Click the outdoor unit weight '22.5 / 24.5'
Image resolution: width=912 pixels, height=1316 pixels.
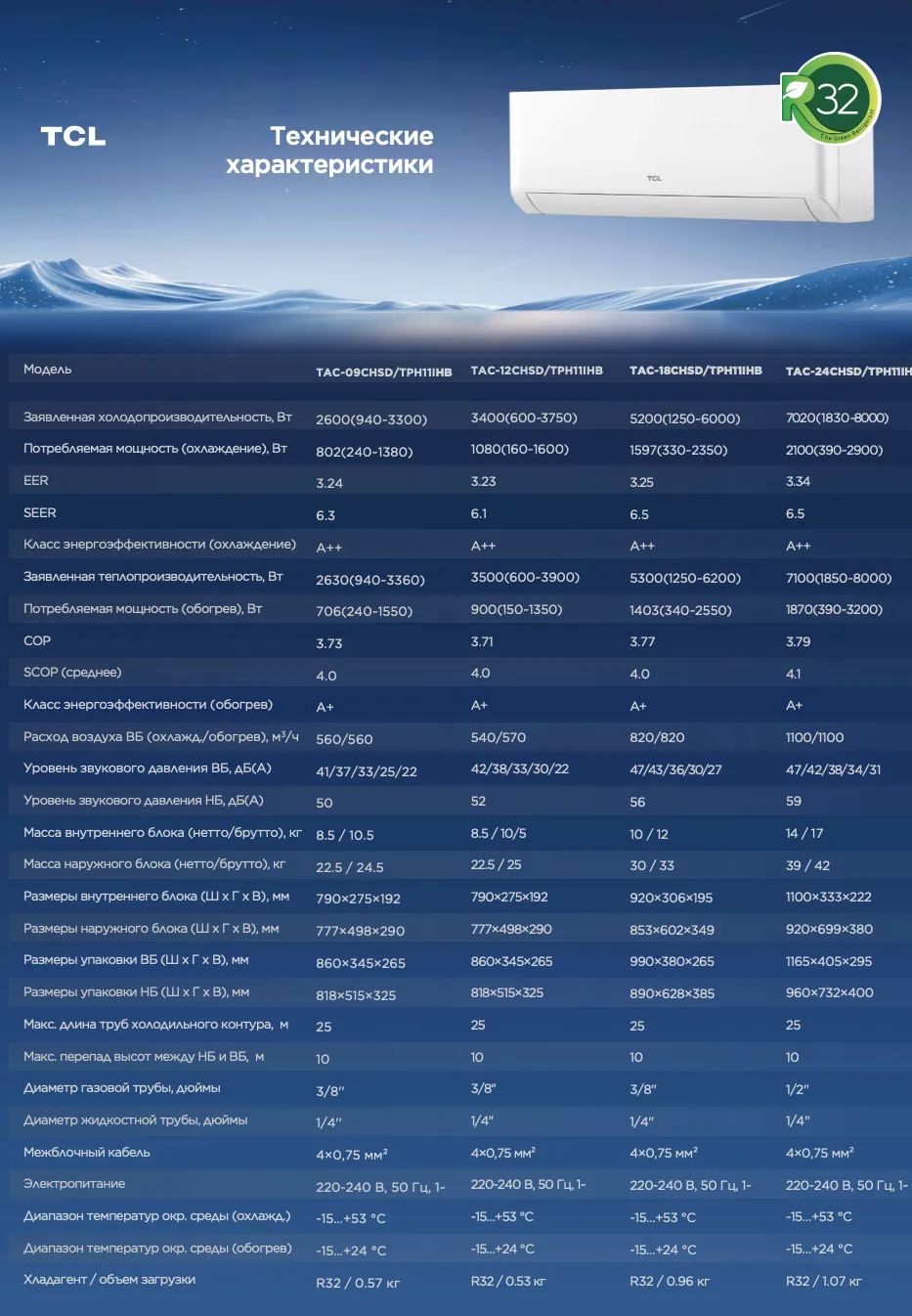click(x=350, y=867)
